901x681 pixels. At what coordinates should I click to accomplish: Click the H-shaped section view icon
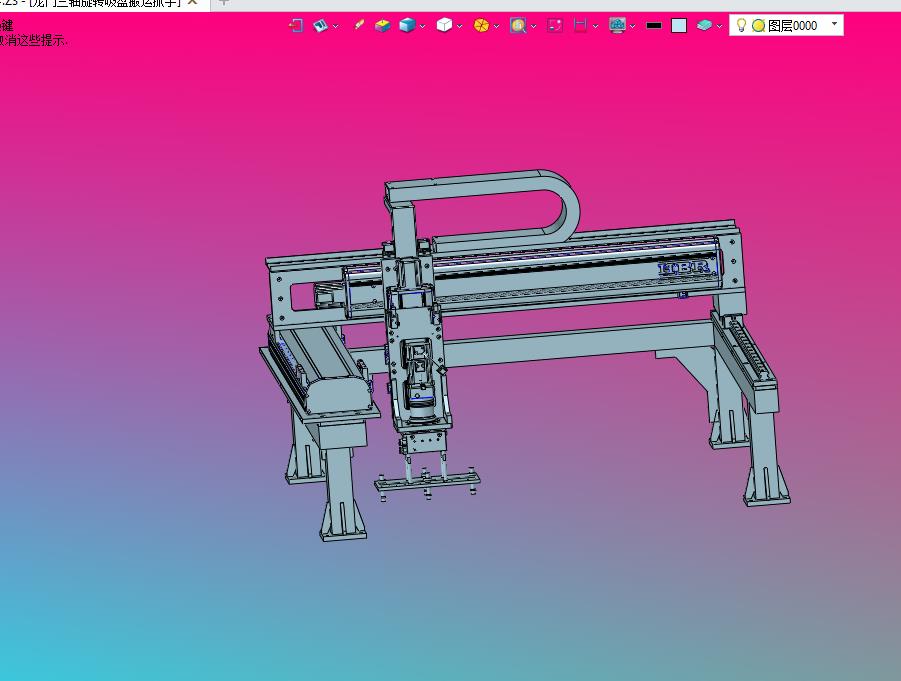tap(580, 25)
